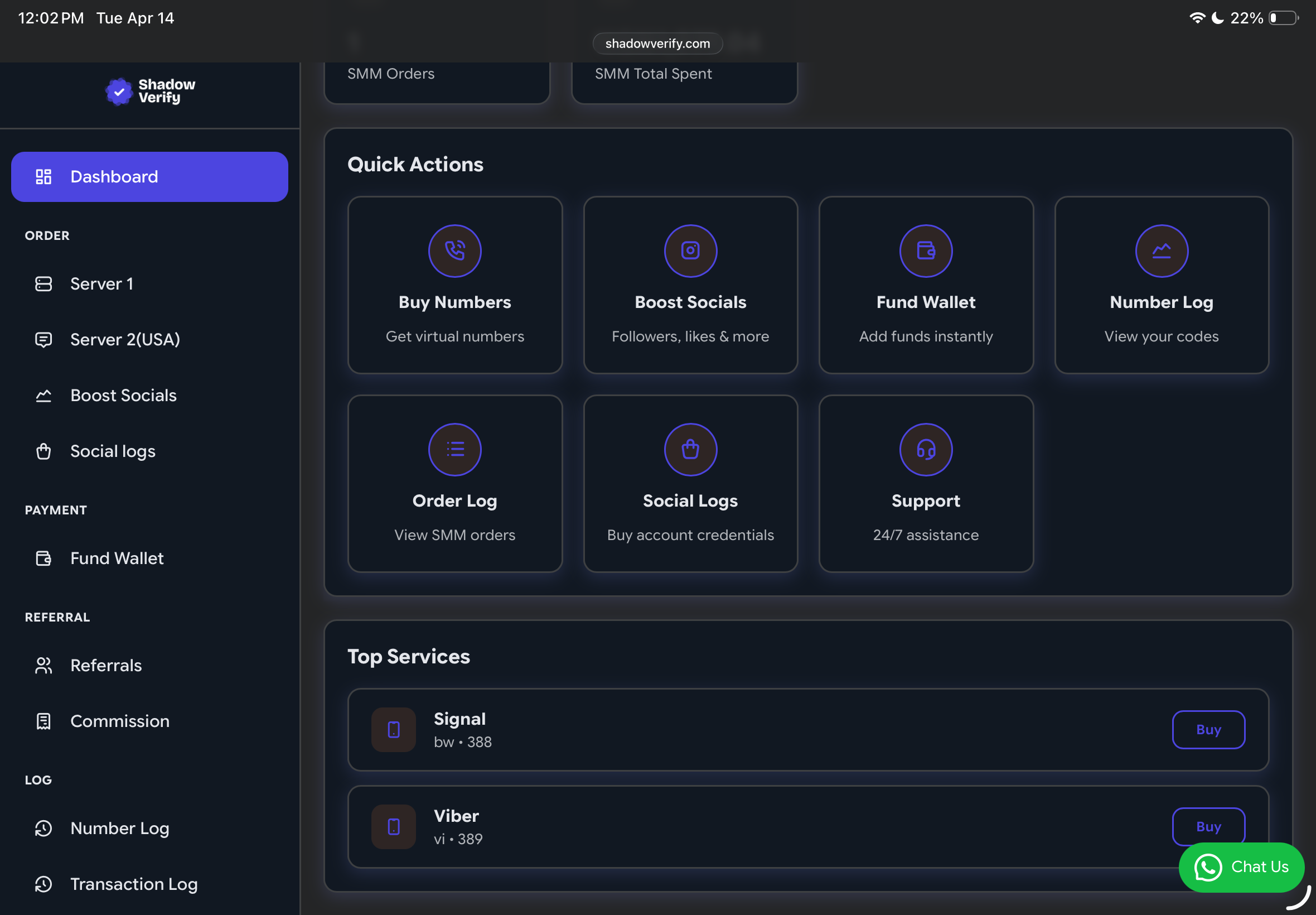Click the Boost Socials Instagram icon
Viewport: 1316px width, 915px height.
(x=690, y=251)
